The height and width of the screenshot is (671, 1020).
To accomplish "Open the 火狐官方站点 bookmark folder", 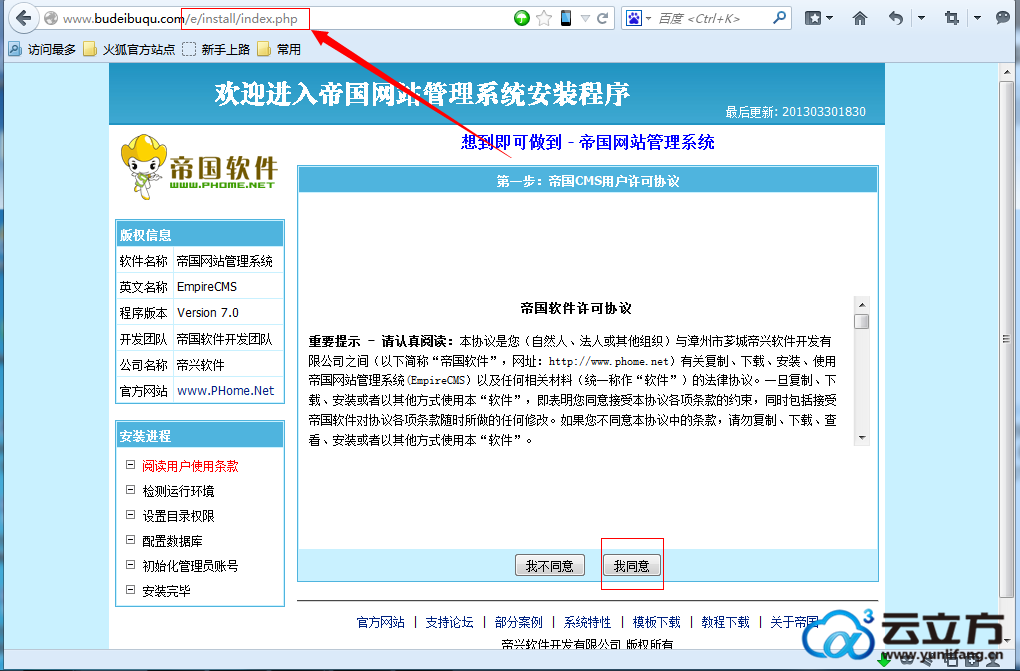I will 129,49.
